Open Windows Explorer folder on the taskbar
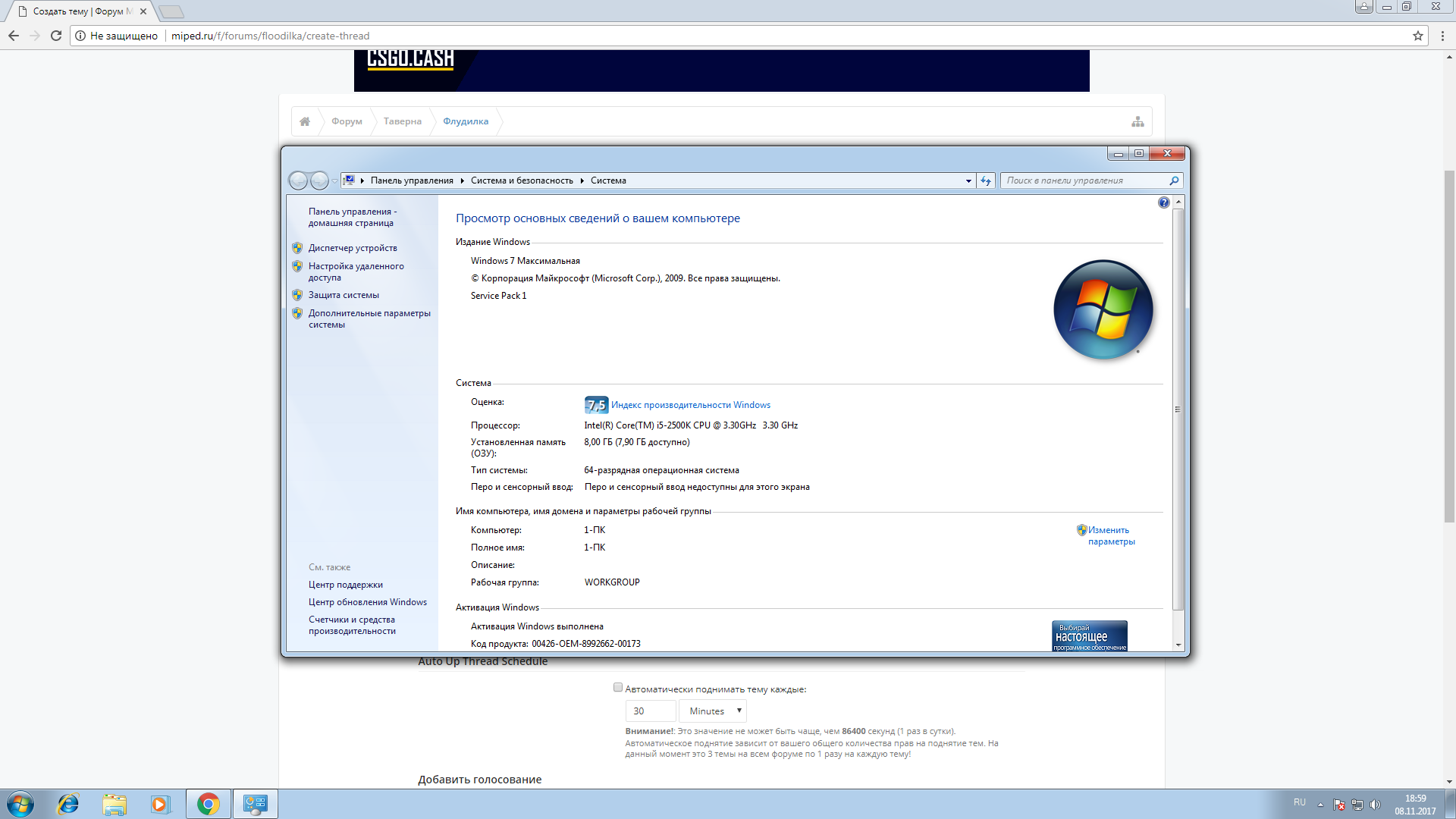1456x819 pixels. pos(115,804)
